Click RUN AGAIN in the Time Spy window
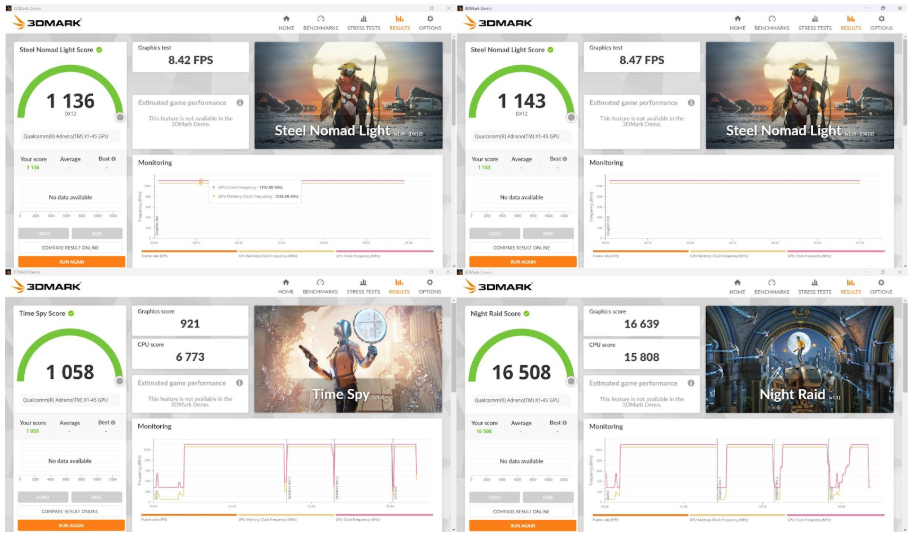Viewport: 918px width, 538px height. [x=71, y=526]
